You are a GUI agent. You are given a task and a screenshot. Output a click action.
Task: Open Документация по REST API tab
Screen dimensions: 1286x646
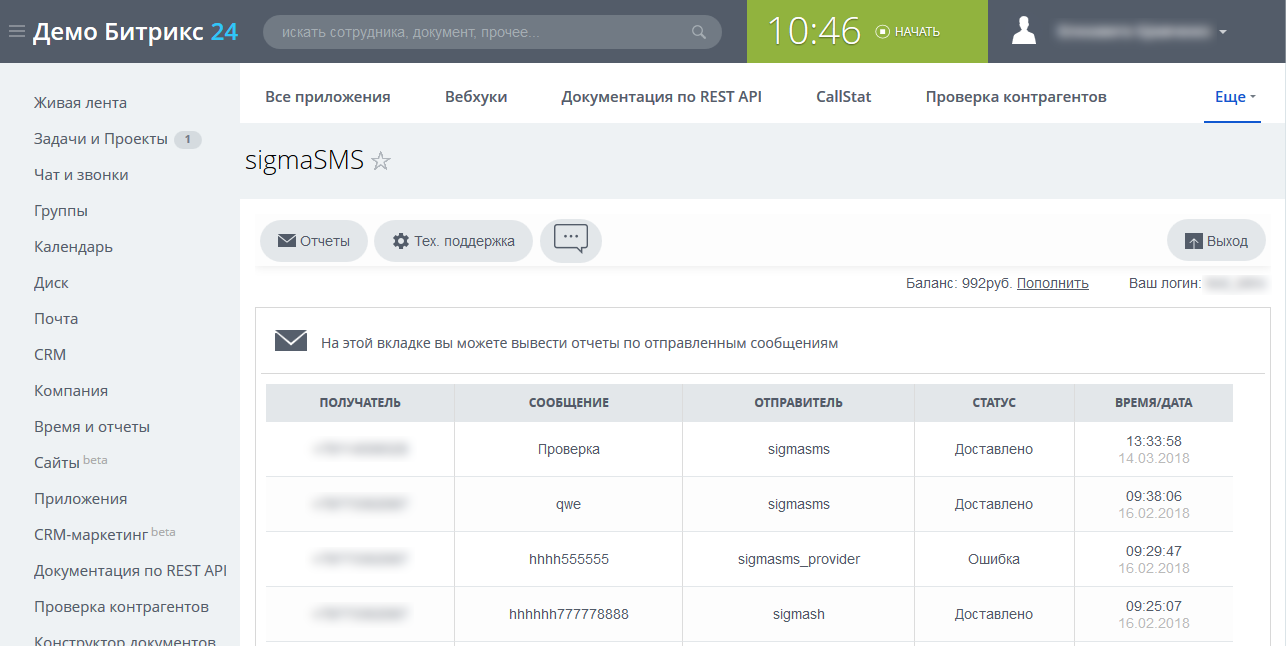[x=661, y=97]
